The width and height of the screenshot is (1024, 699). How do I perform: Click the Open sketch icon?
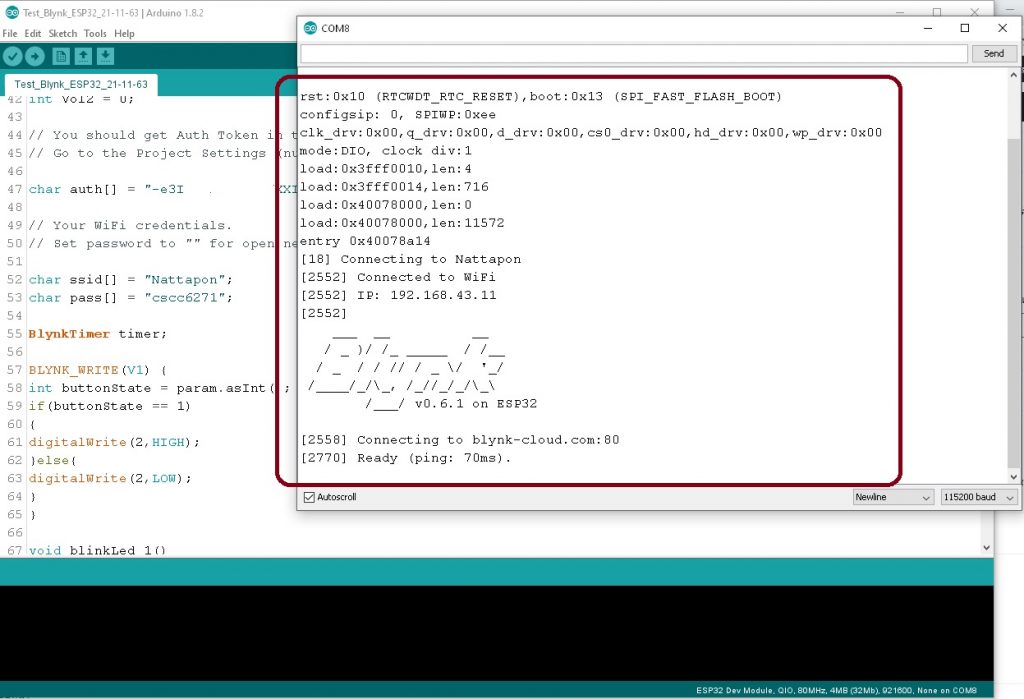(x=83, y=56)
